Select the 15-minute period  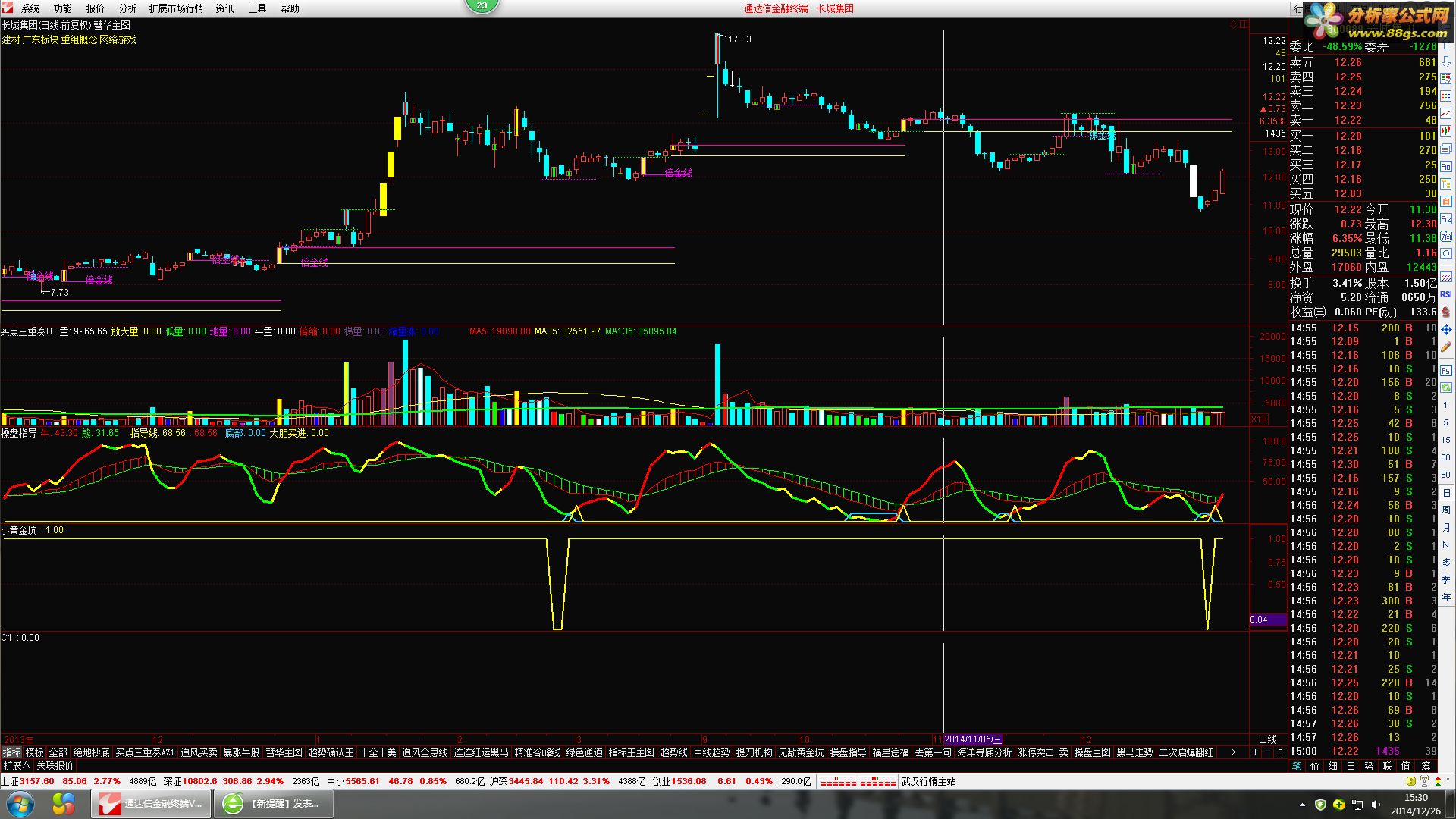coord(1446,440)
